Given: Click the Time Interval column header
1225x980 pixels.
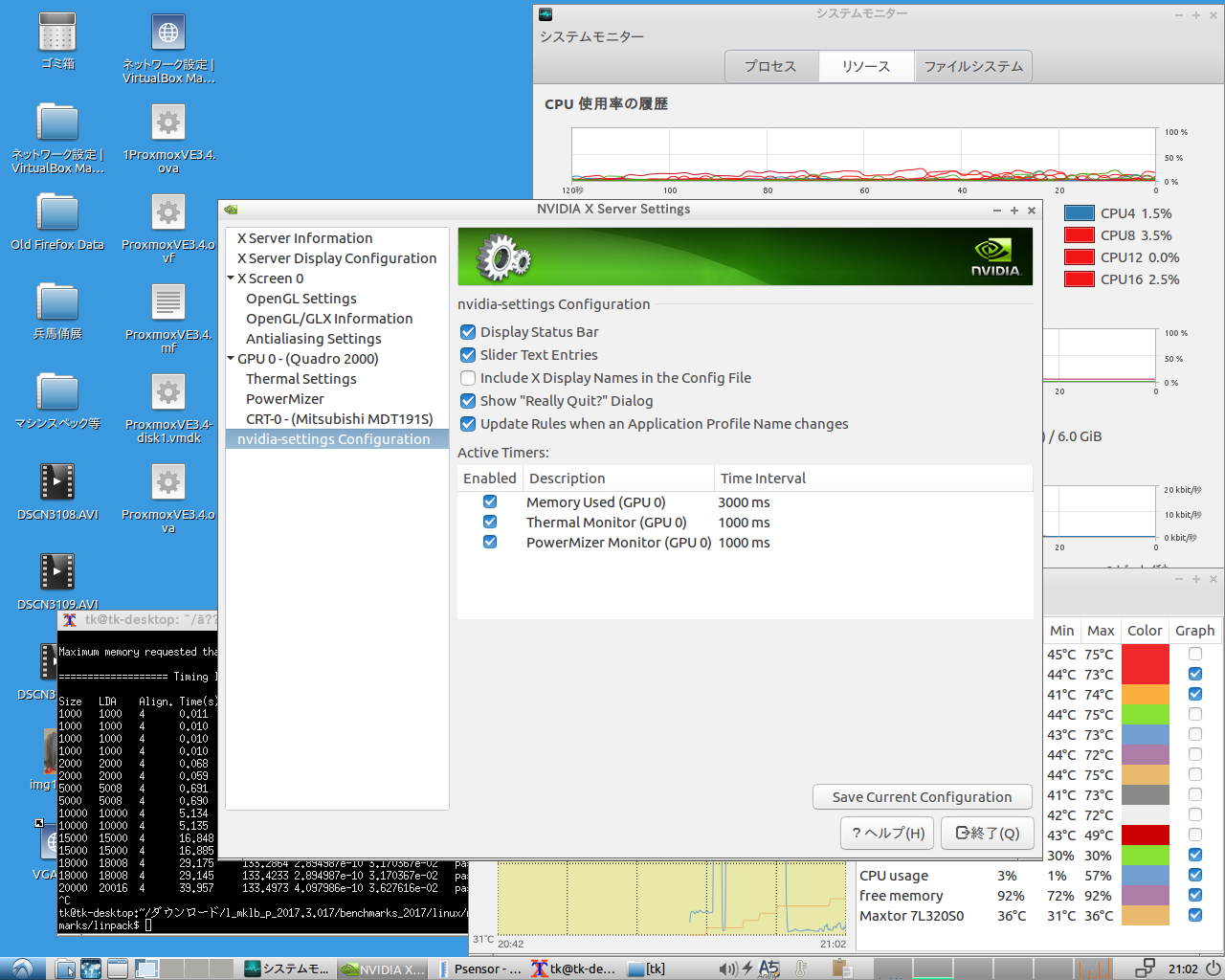Looking at the screenshot, I should [x=763, y=479].
